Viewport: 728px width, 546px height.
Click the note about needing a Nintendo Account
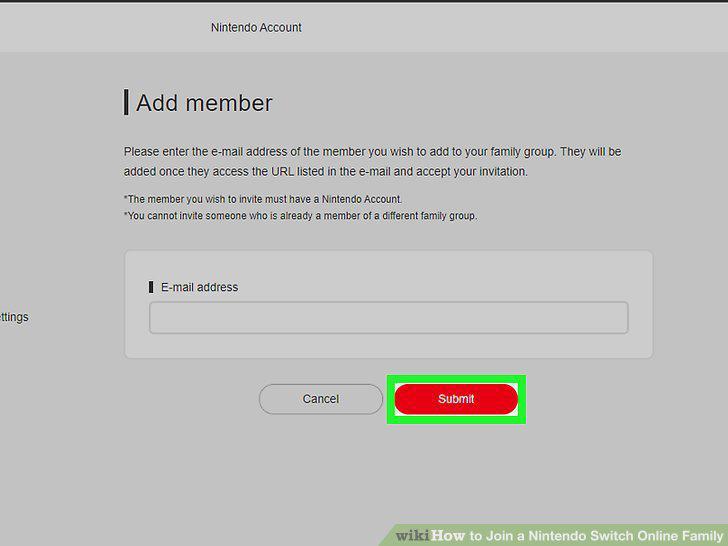263,199
